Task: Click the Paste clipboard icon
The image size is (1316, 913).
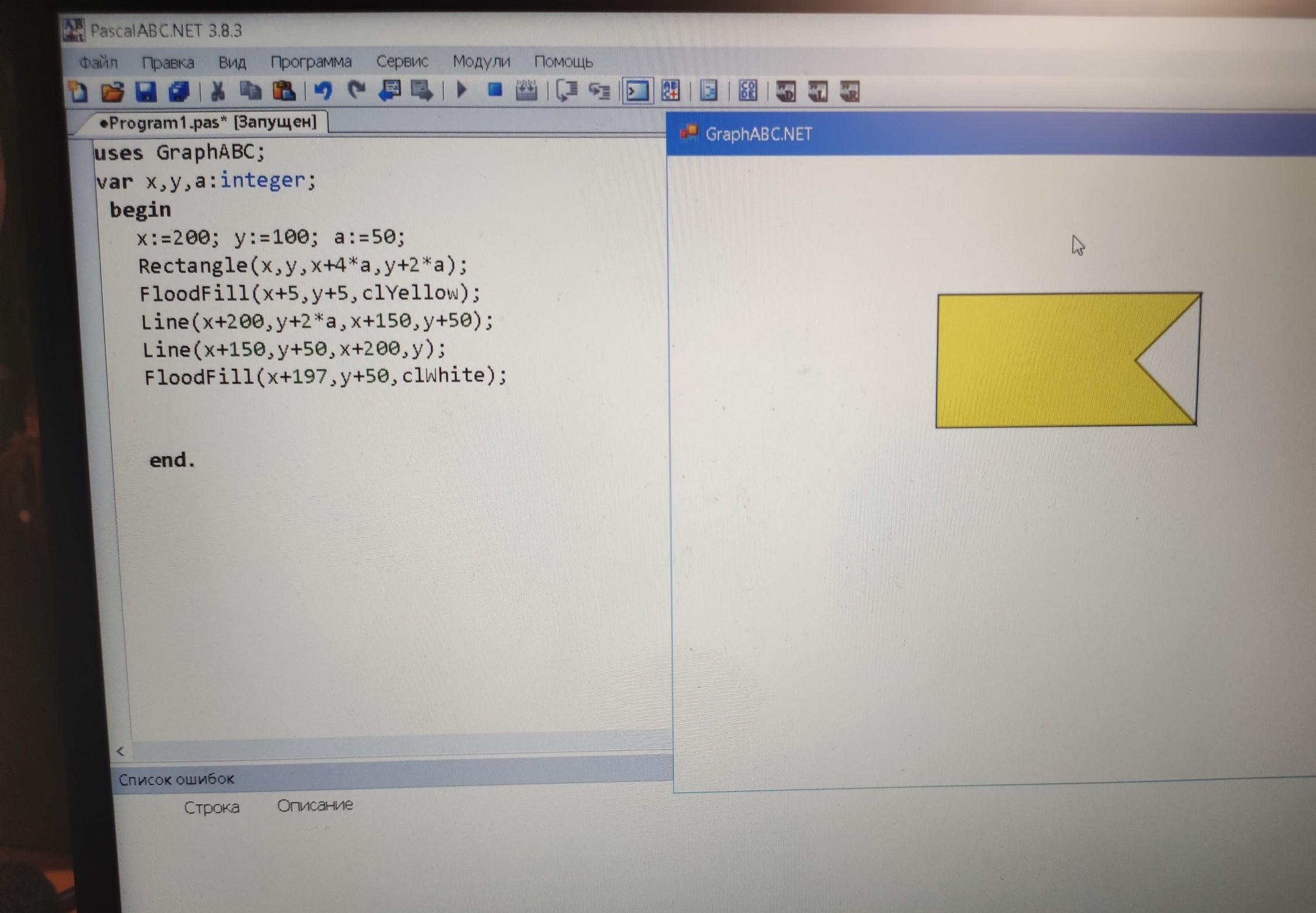Action: pos(285,92)
